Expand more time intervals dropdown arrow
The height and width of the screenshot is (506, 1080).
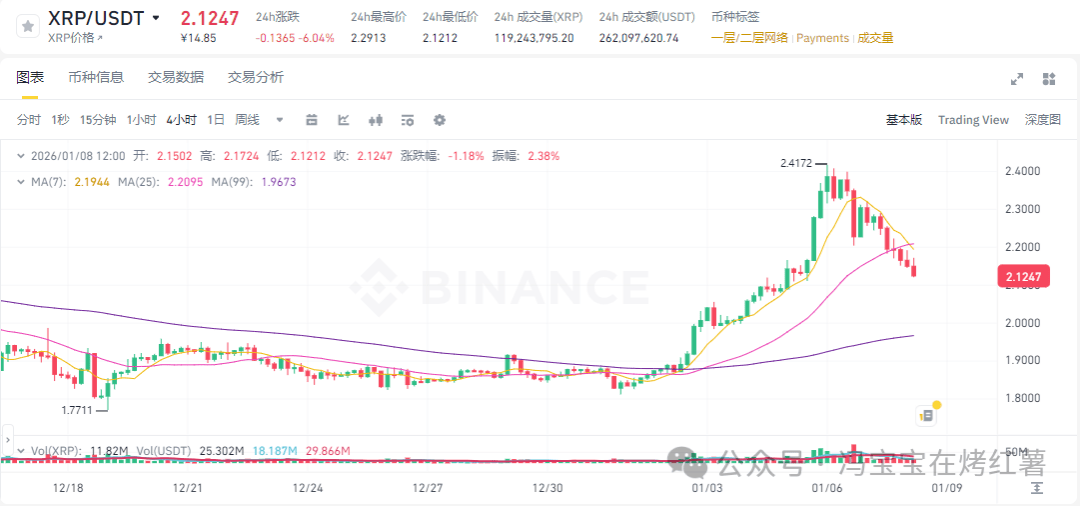click(279, 120)
